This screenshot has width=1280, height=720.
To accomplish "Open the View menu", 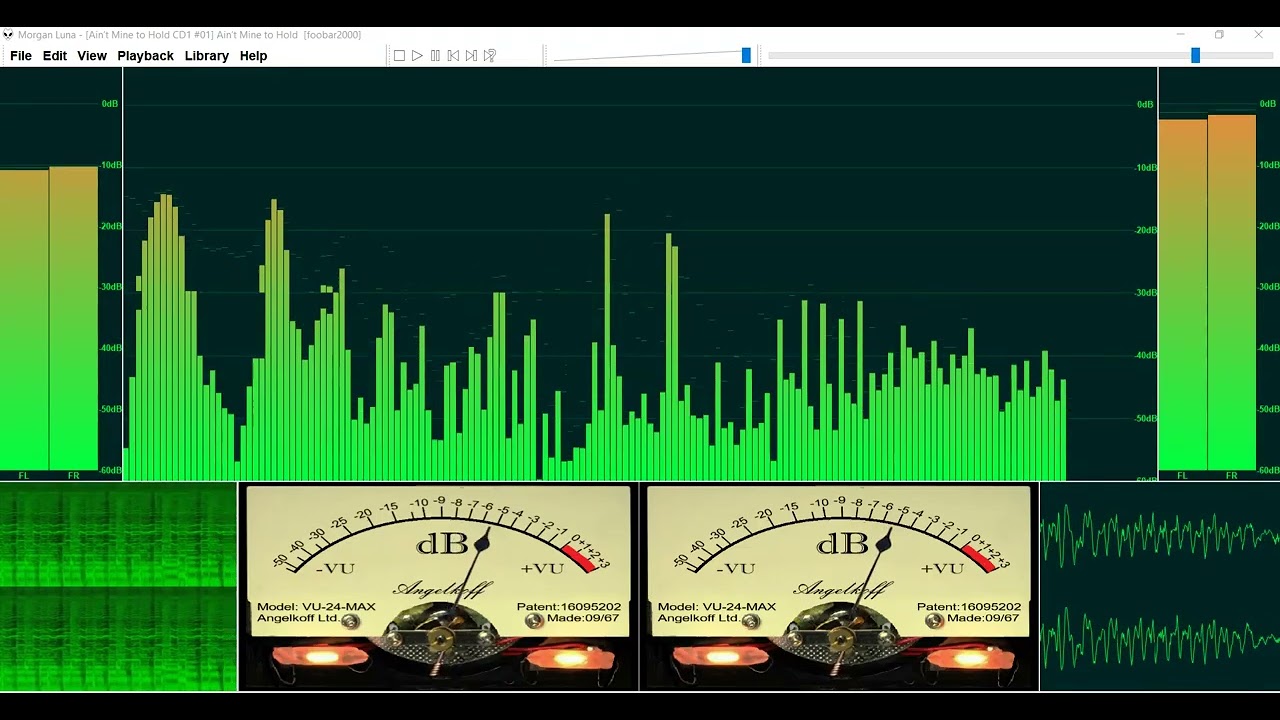I will 92,56.
